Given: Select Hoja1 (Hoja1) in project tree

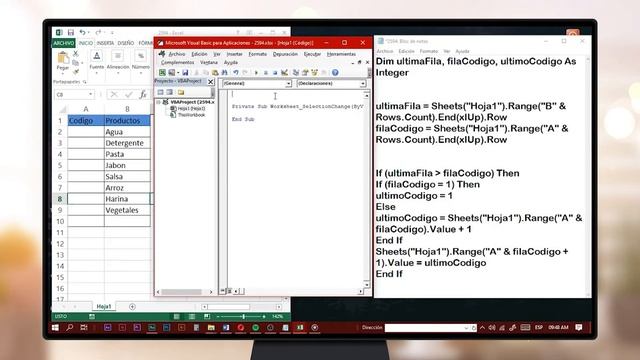Looking at the screenshot, I should [188, 109].
